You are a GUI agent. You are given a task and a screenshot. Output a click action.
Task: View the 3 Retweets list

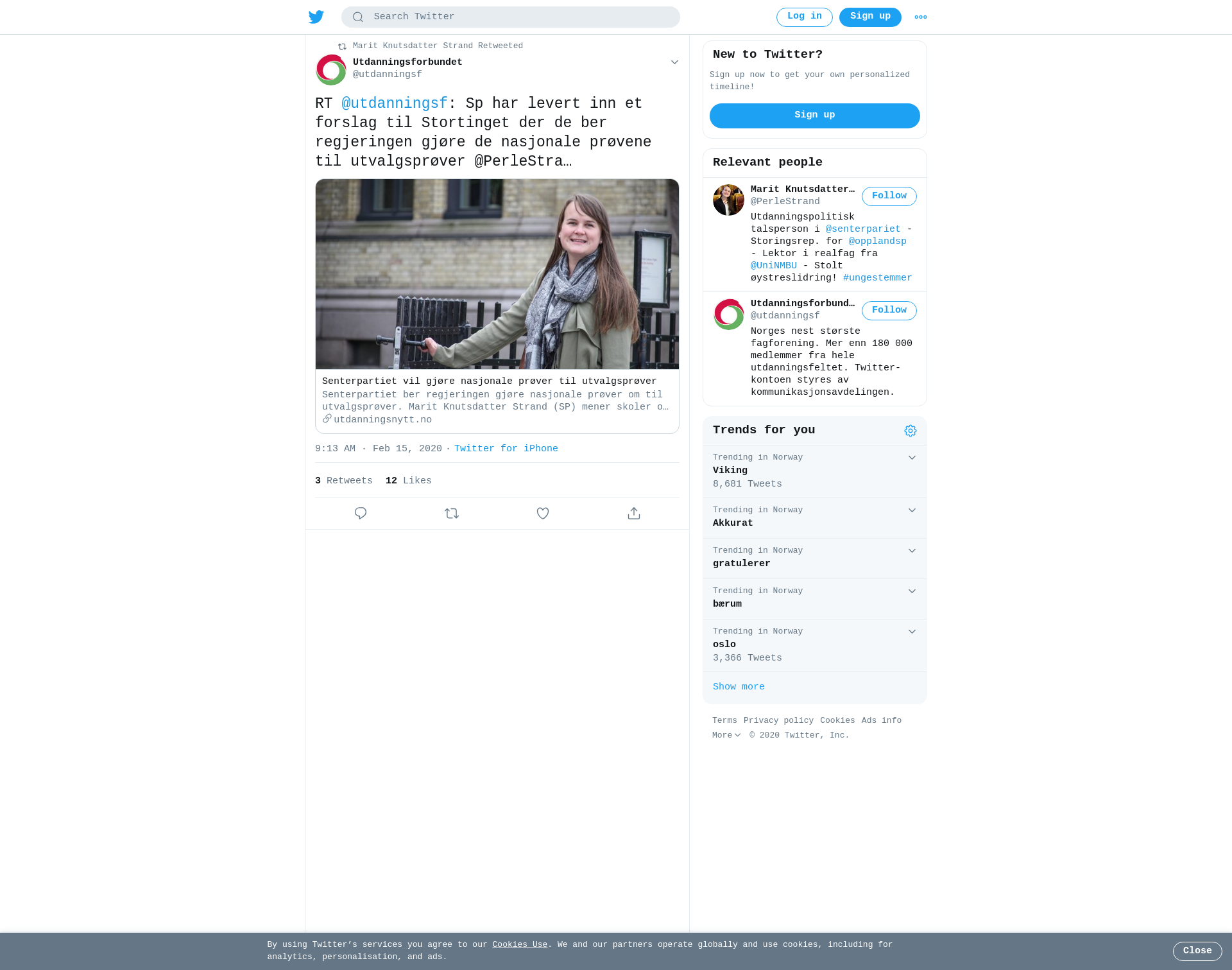(344, 481)
